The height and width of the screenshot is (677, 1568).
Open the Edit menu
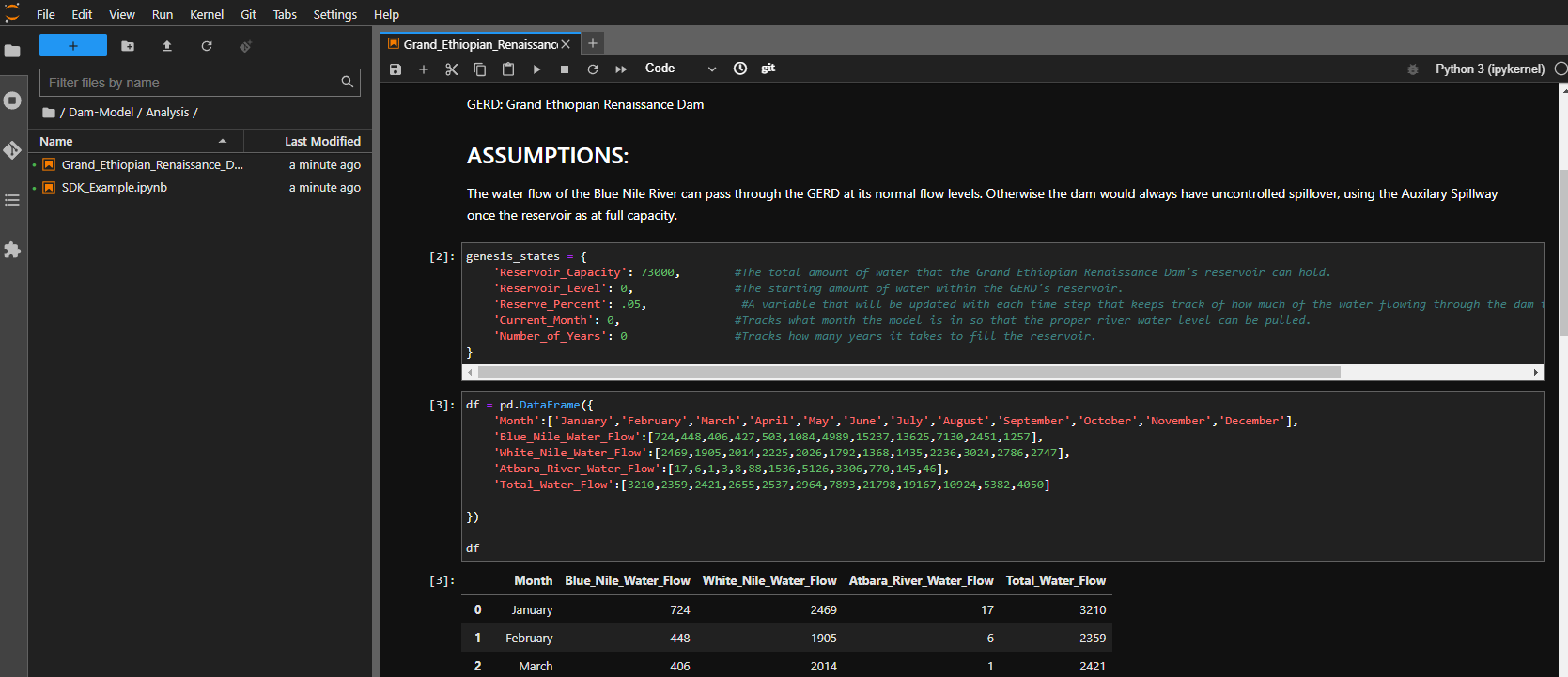pos(82,14)
